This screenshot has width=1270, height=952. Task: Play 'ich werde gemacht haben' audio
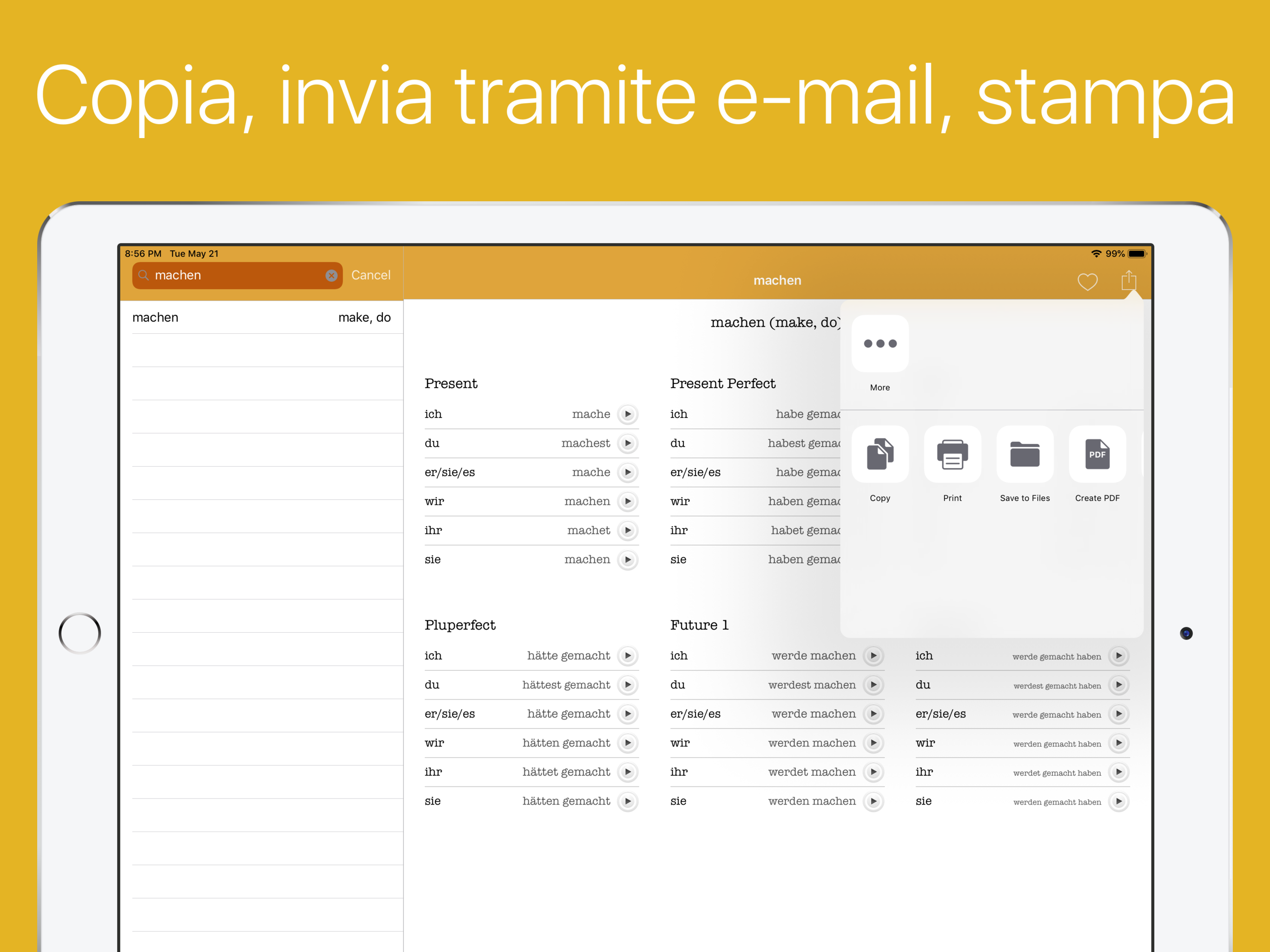point(1118,656)
